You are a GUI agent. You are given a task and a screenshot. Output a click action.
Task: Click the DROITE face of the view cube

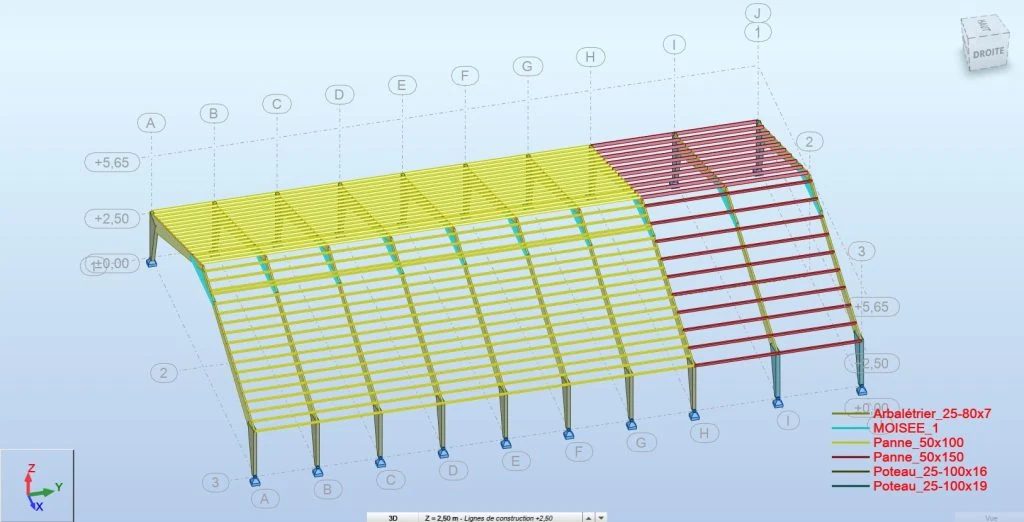click(x=988, y=52)
